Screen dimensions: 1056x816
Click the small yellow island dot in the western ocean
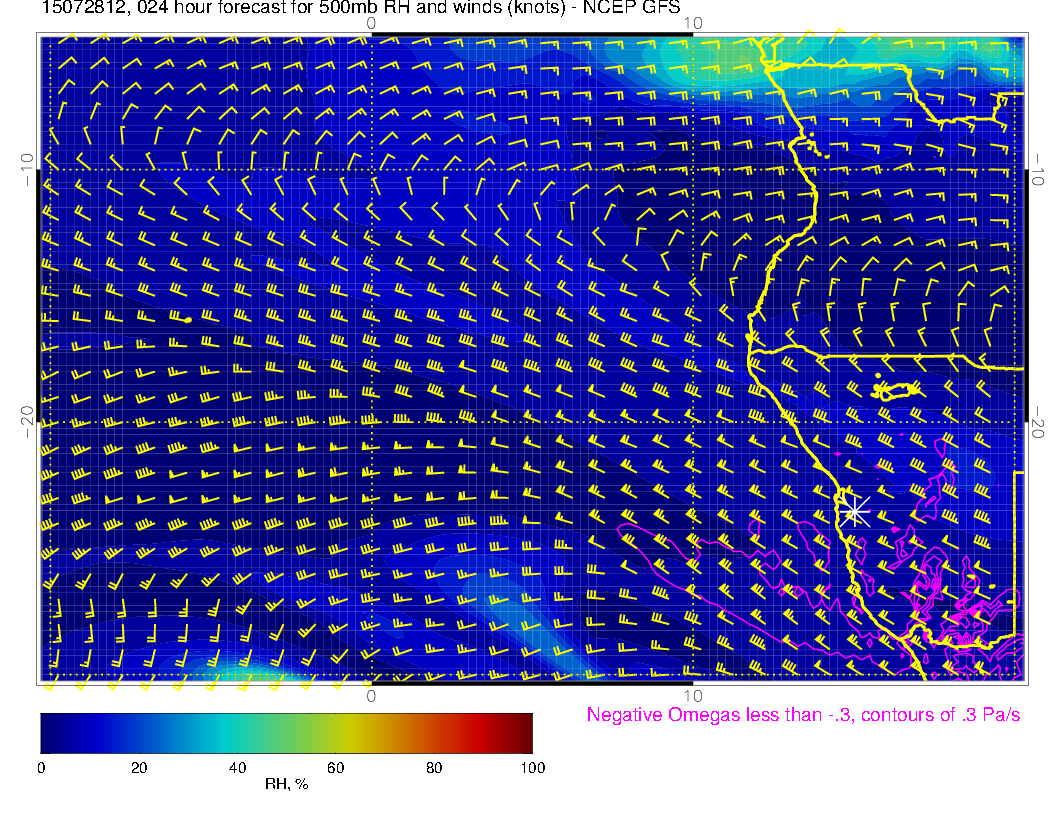tap(188, 320)
